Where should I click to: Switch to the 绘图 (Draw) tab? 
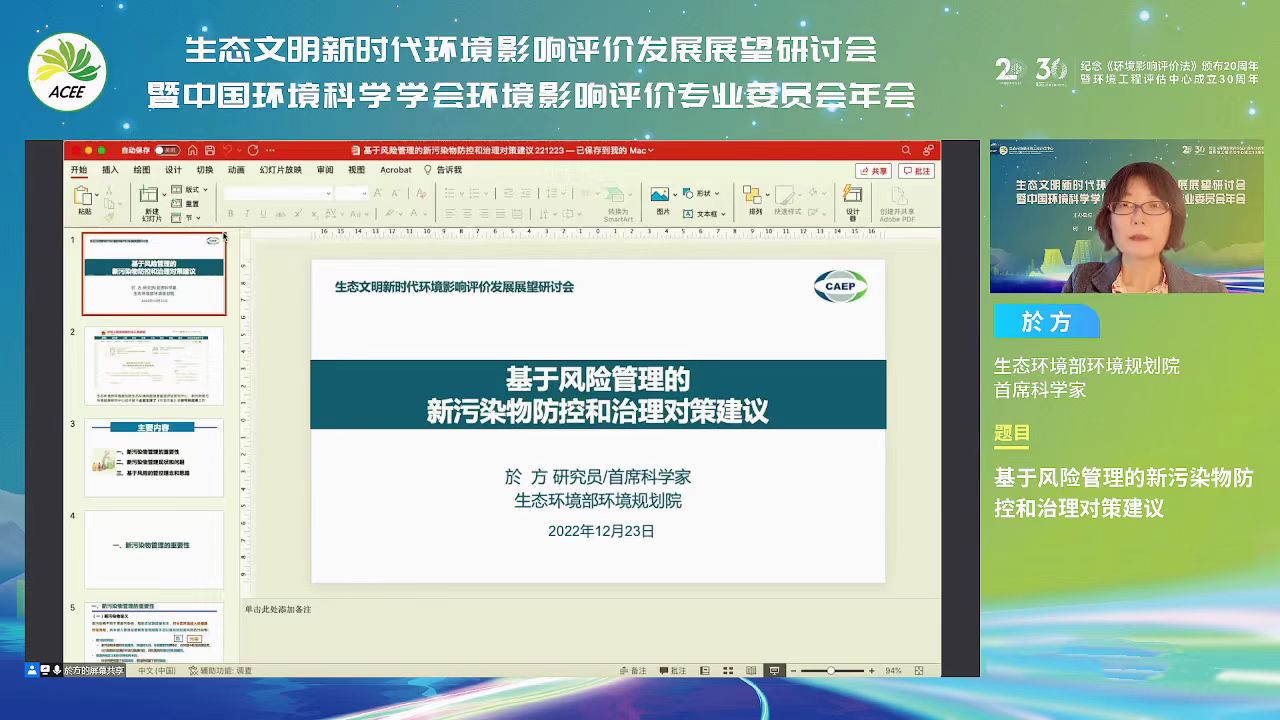coord(142,170)
